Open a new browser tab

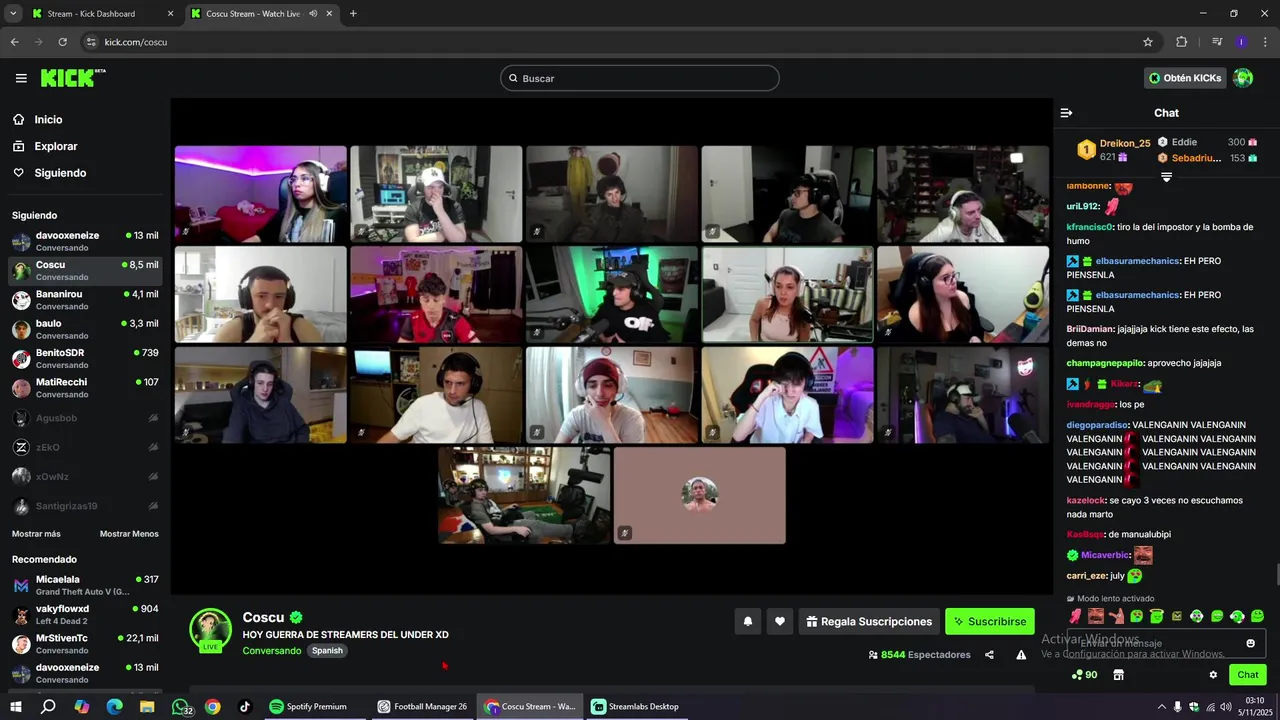[353, 14]
